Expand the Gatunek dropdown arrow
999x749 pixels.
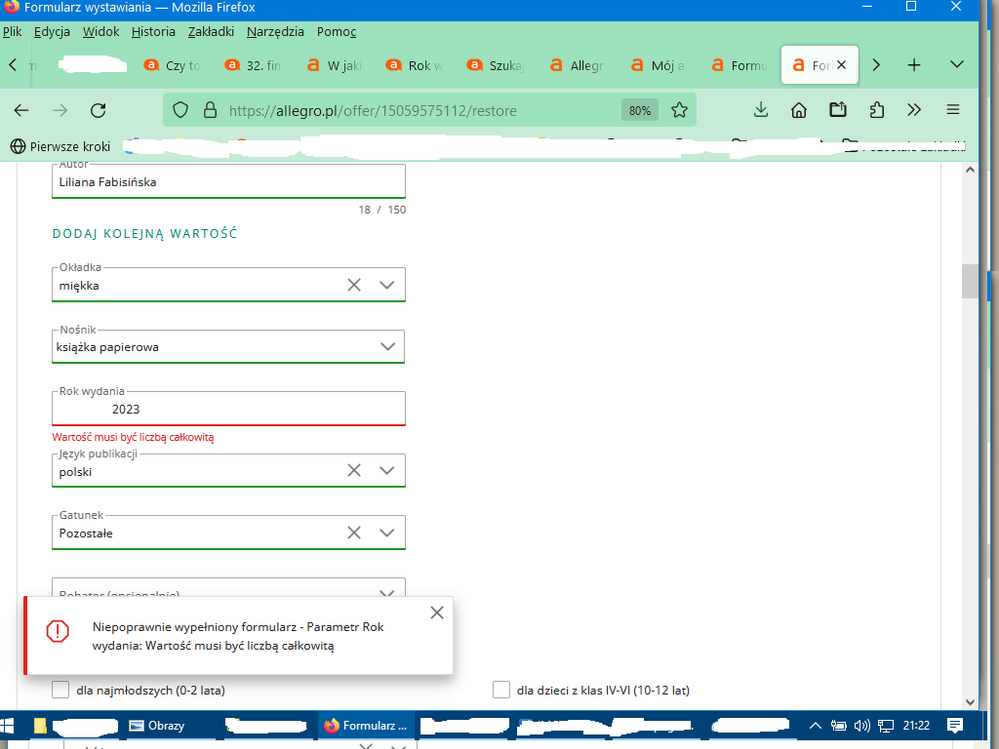[x=387, y=533]
